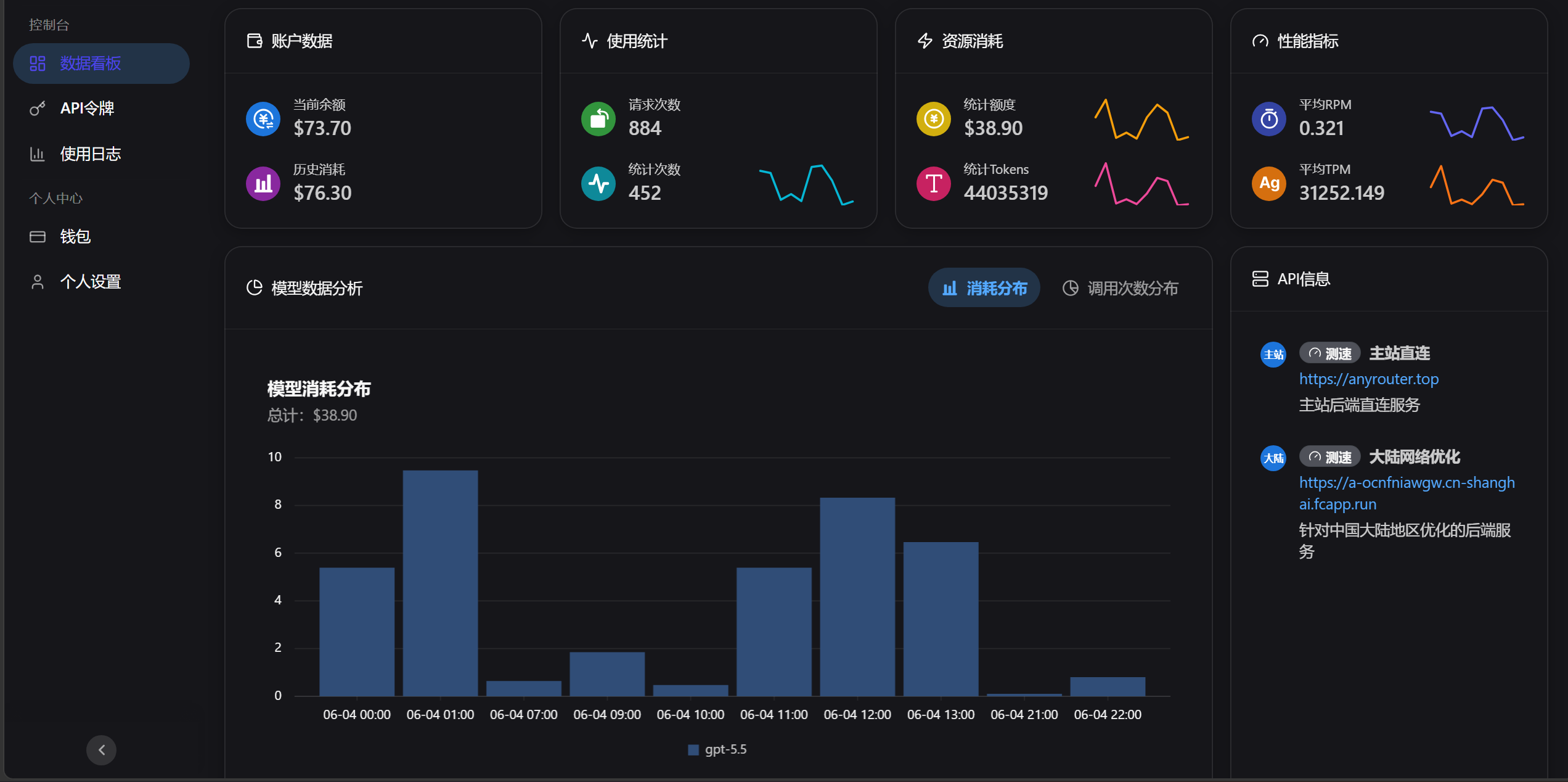Open the a-ocnfniawgw.cn-shanghai.fcapp.run link
The image size is (1568, 782).
(x=1407, y=493)
